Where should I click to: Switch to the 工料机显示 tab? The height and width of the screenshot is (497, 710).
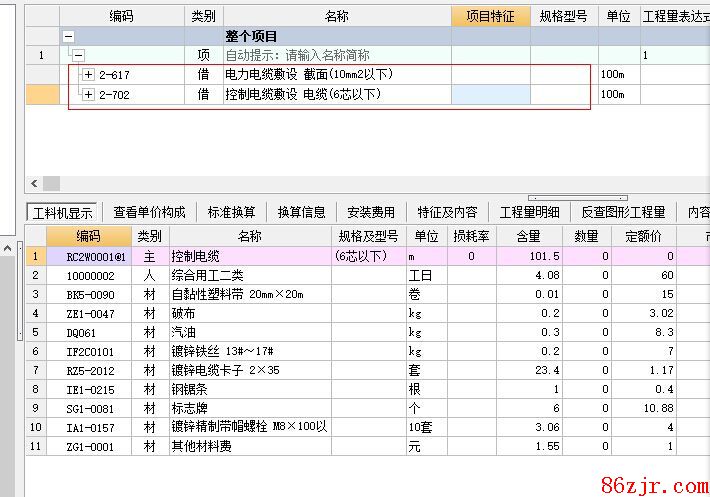point(63,212)
